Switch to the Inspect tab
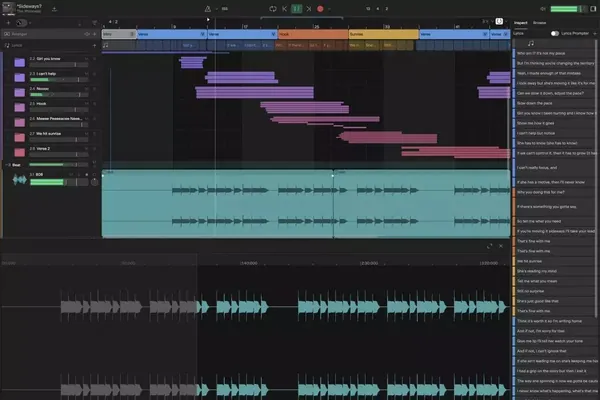Image resolution: width=600 pixels, height=400 pixels. pyautogui.click(x=520, y=23)
